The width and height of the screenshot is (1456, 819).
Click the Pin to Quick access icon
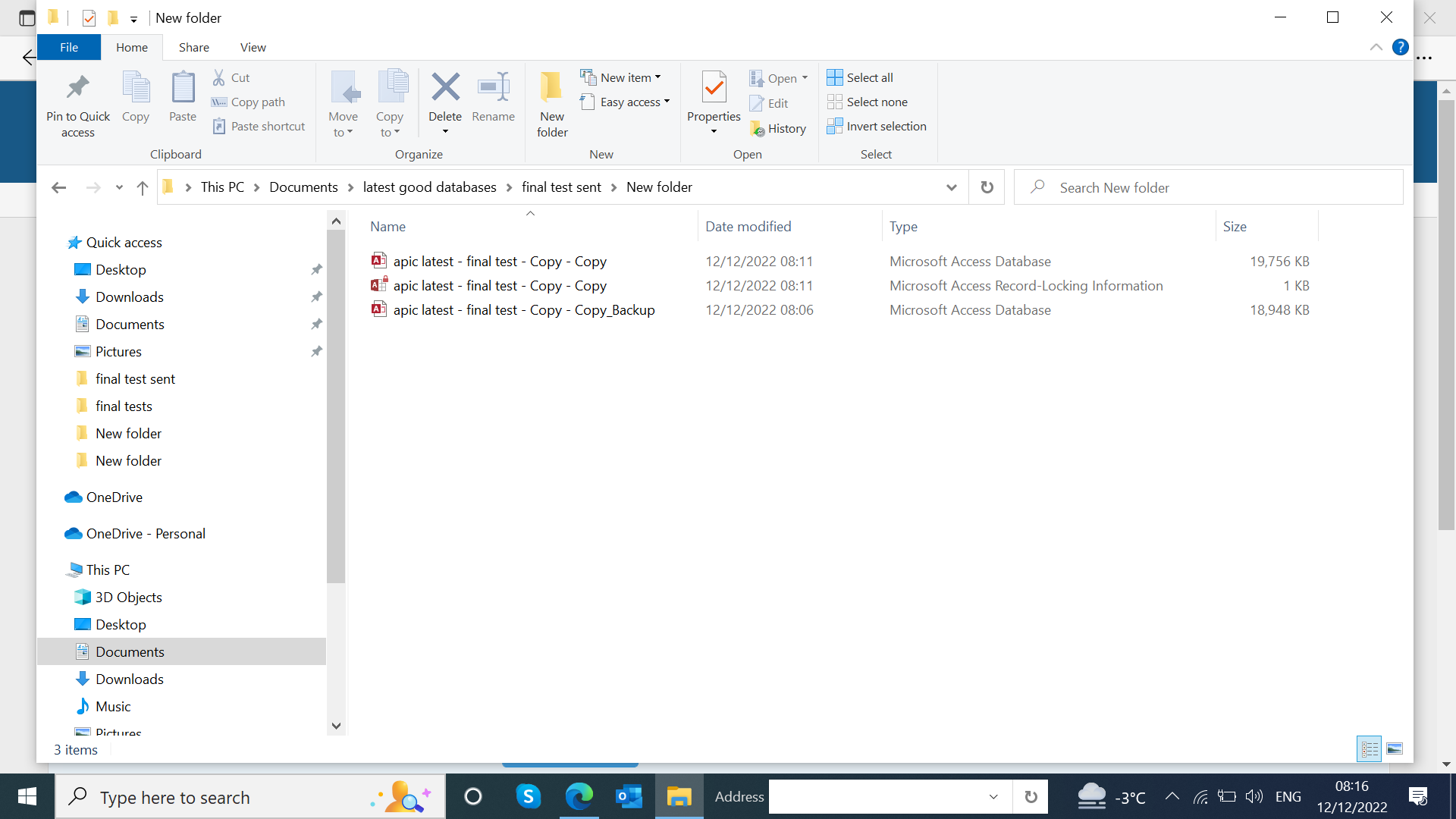pyautogui.click(x=77, y=88)
